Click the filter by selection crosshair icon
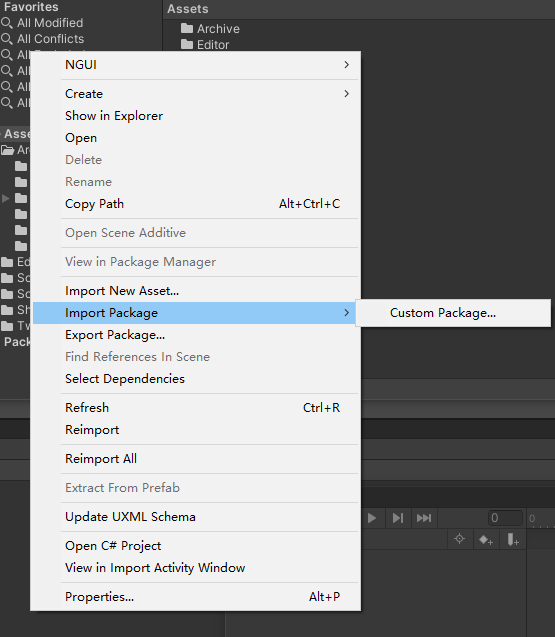The image size is (555, 637). tap(460, 539)
